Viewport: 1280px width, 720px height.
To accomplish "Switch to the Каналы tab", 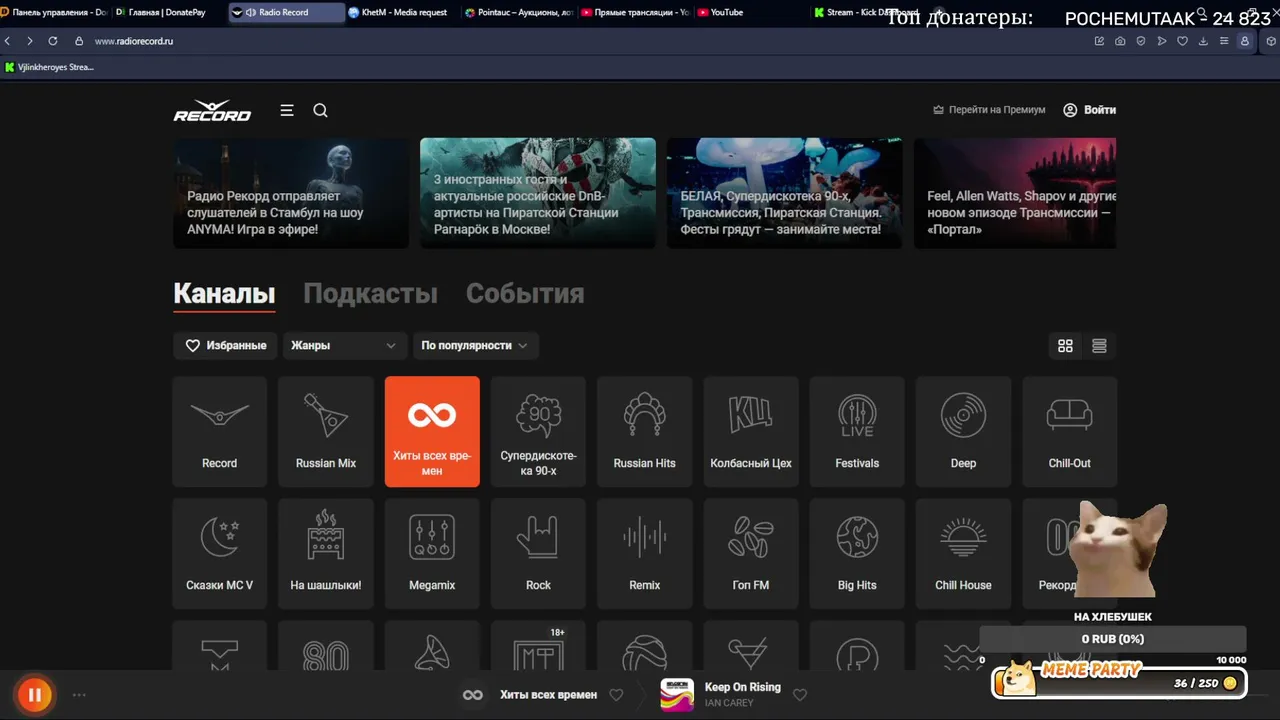I will tap(224, 293).
